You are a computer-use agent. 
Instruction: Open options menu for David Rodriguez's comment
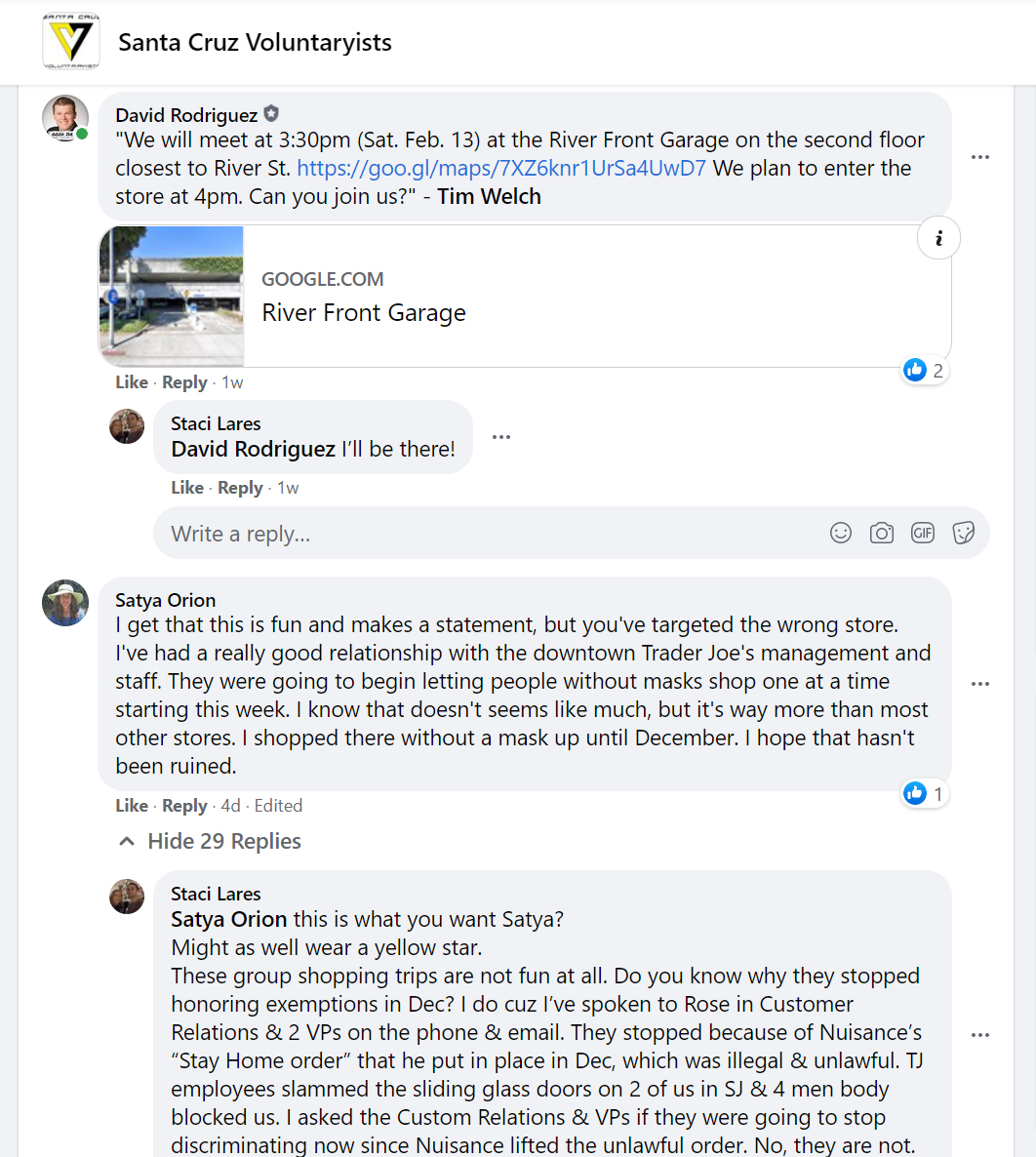(x=980, y=157)
